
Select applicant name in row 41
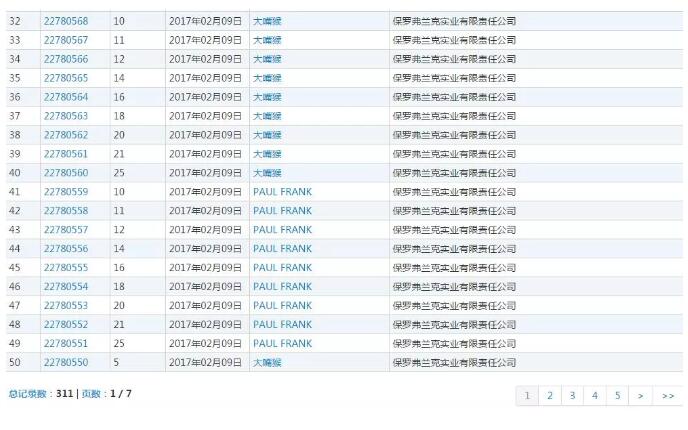pyautogui.click(x=454, y=192)
